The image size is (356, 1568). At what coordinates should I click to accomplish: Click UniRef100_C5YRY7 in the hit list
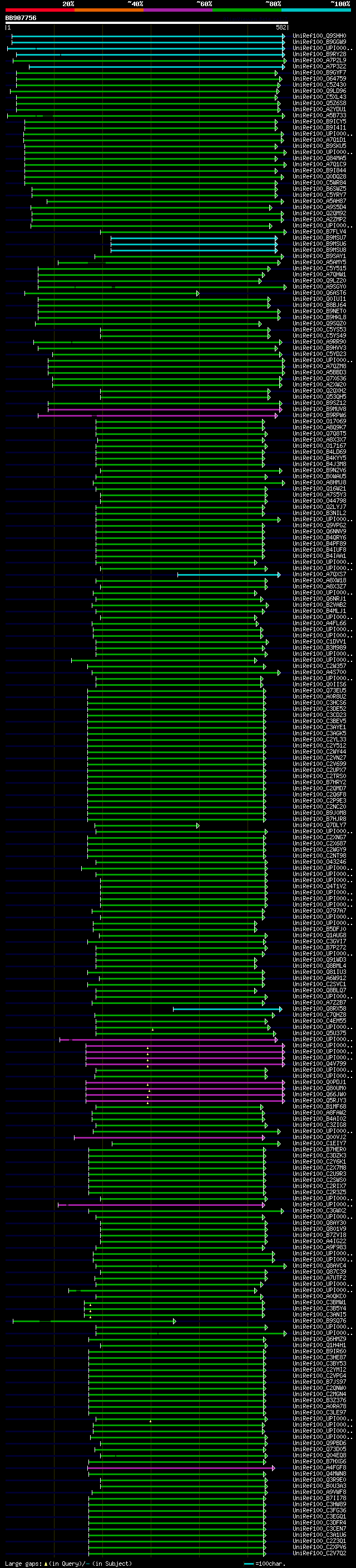pos(319,195)
